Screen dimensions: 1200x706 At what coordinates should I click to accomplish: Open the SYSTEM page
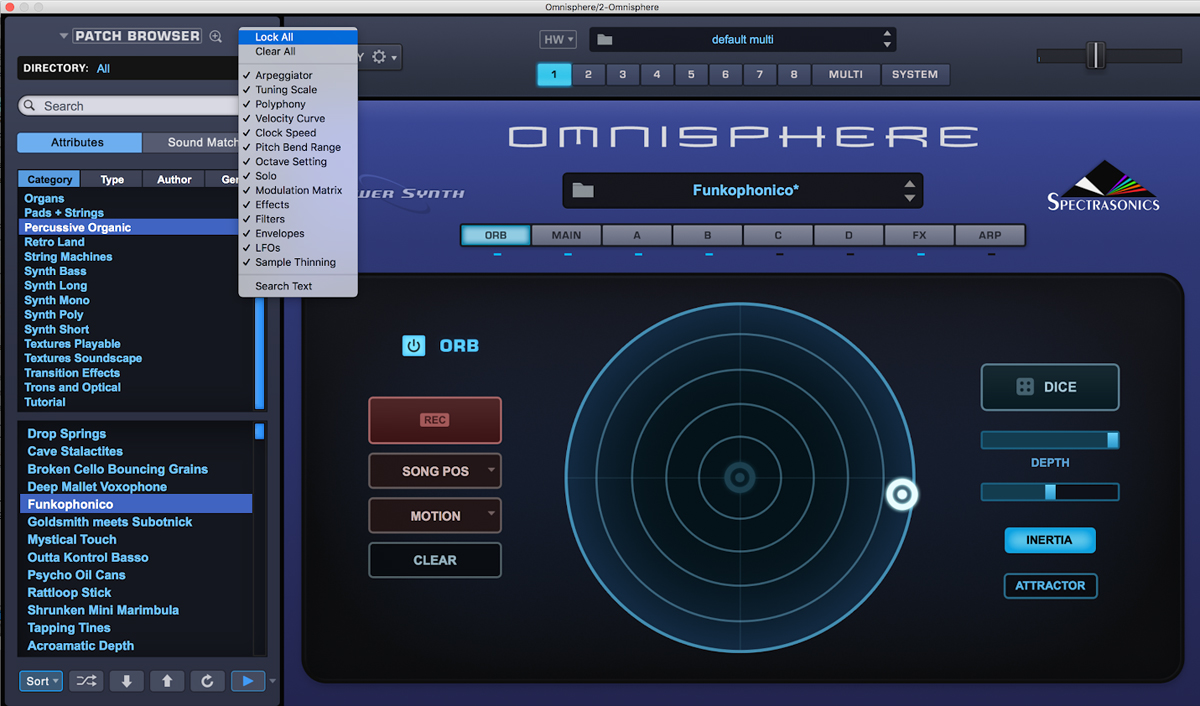[915, 74]
